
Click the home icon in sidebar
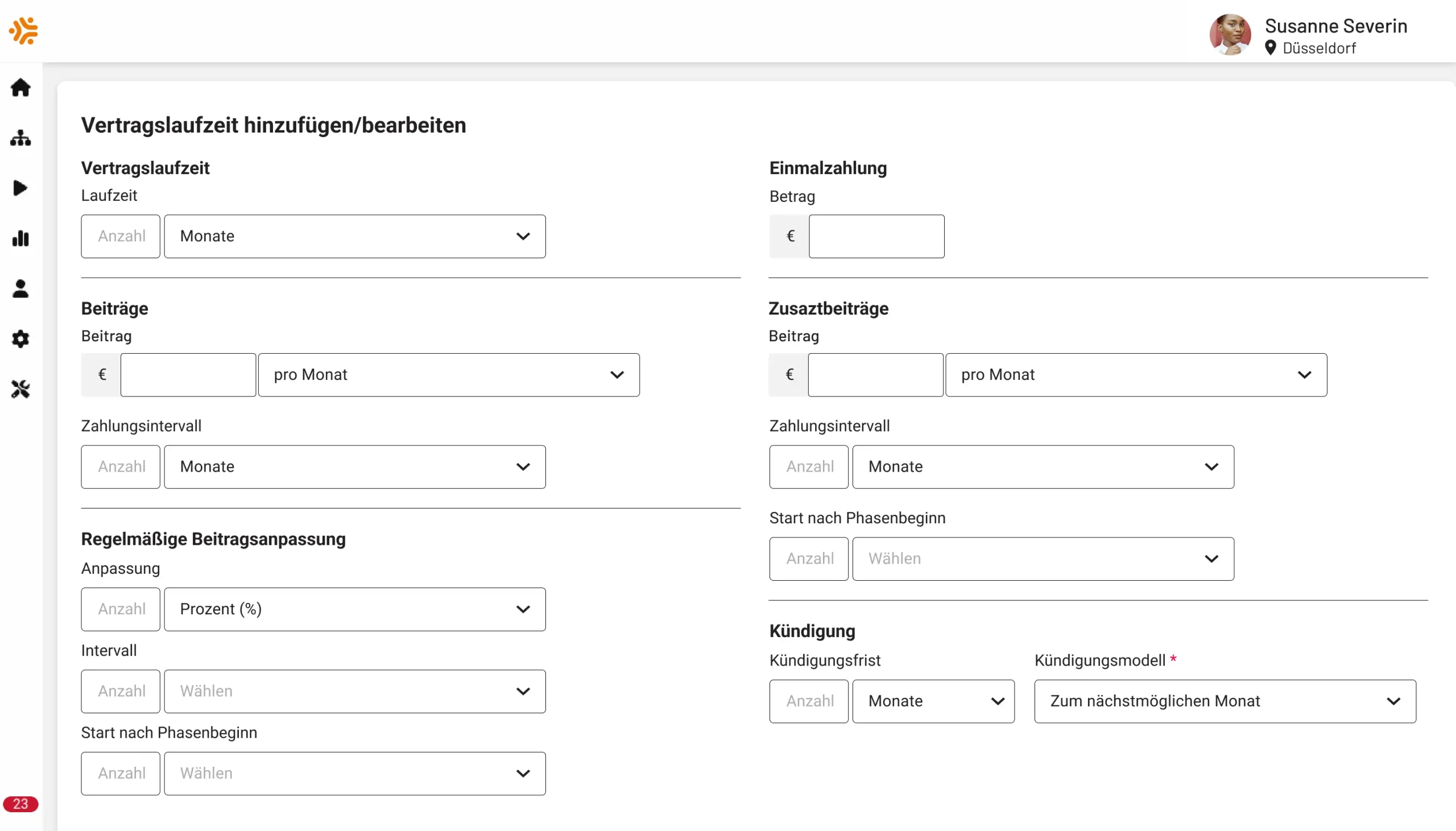(20, 88)
